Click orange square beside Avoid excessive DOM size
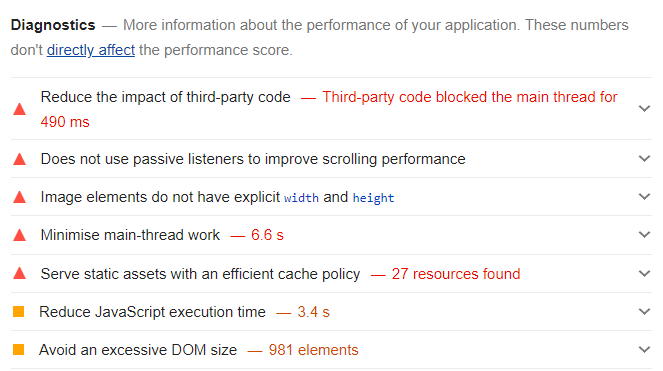Viewport: 663px width, 371px height. (19, 350)
